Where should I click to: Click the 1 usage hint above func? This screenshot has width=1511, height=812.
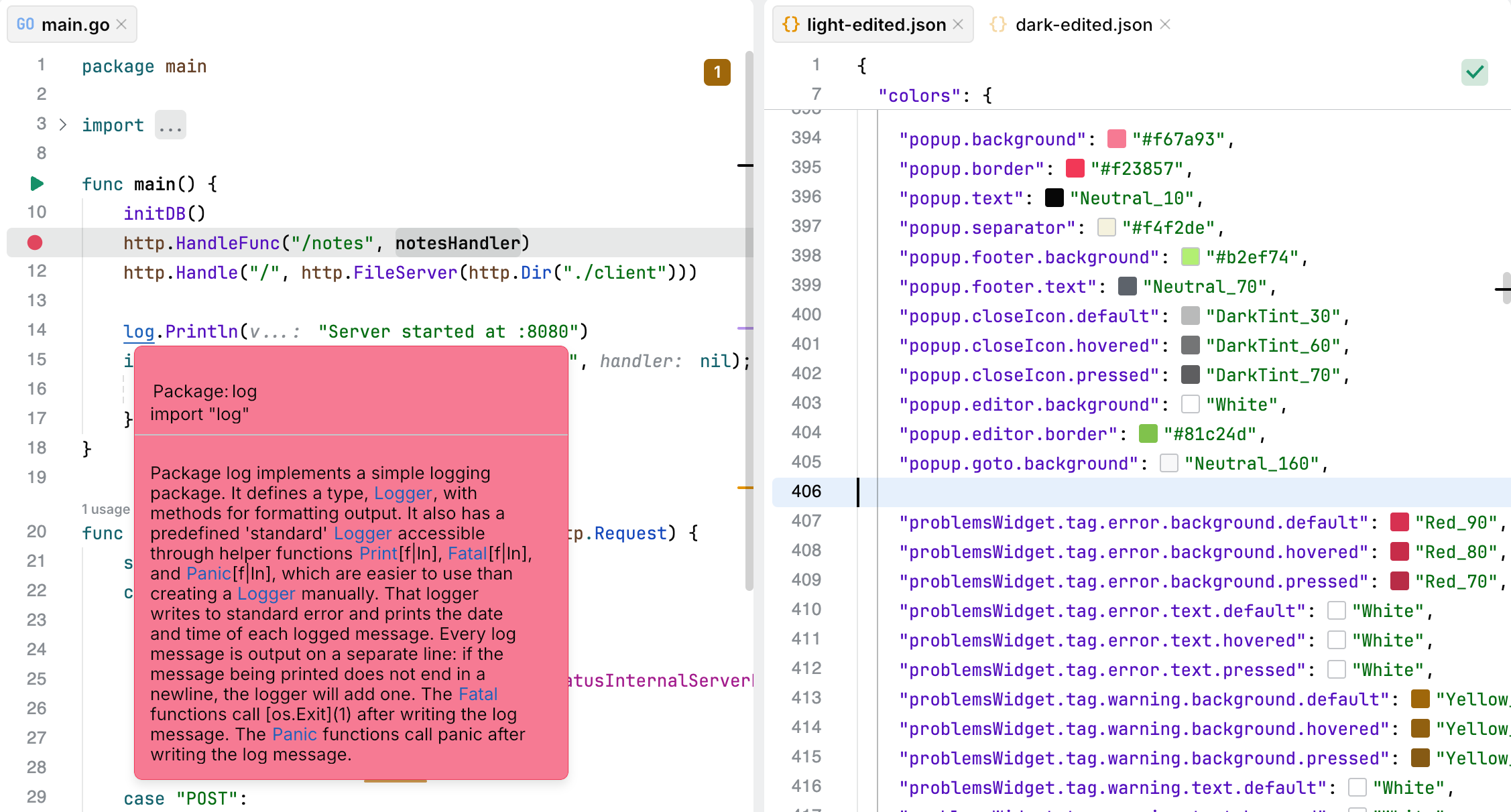(106, 509)
